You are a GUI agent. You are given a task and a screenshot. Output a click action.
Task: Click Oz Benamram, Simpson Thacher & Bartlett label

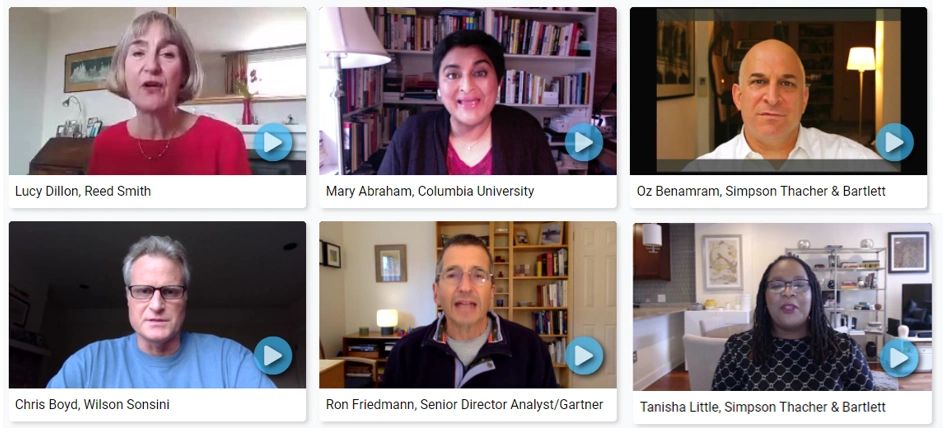point(761,191)
